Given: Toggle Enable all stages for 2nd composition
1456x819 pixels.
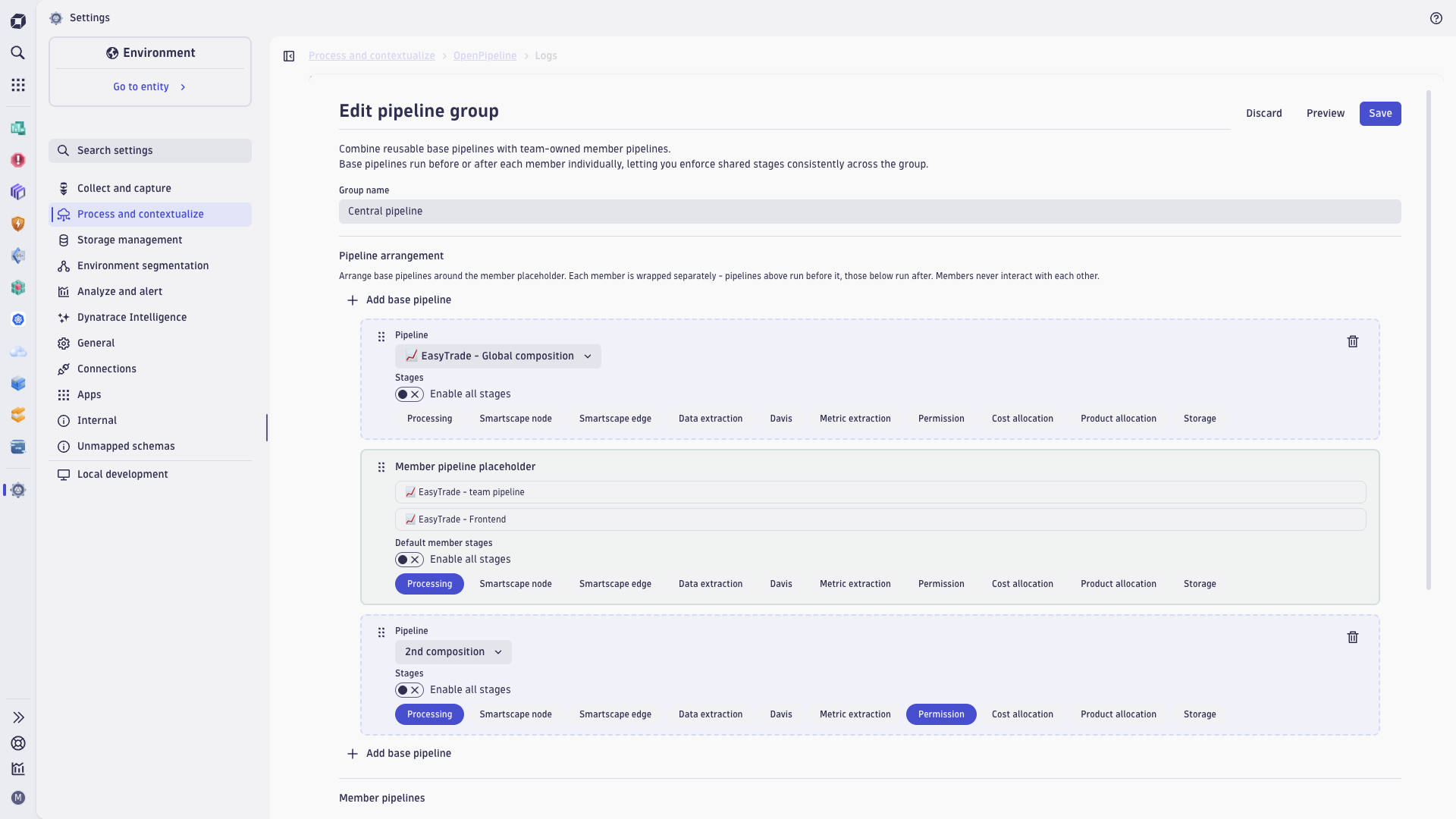Looking at the screenshot, I should (409, 690).
